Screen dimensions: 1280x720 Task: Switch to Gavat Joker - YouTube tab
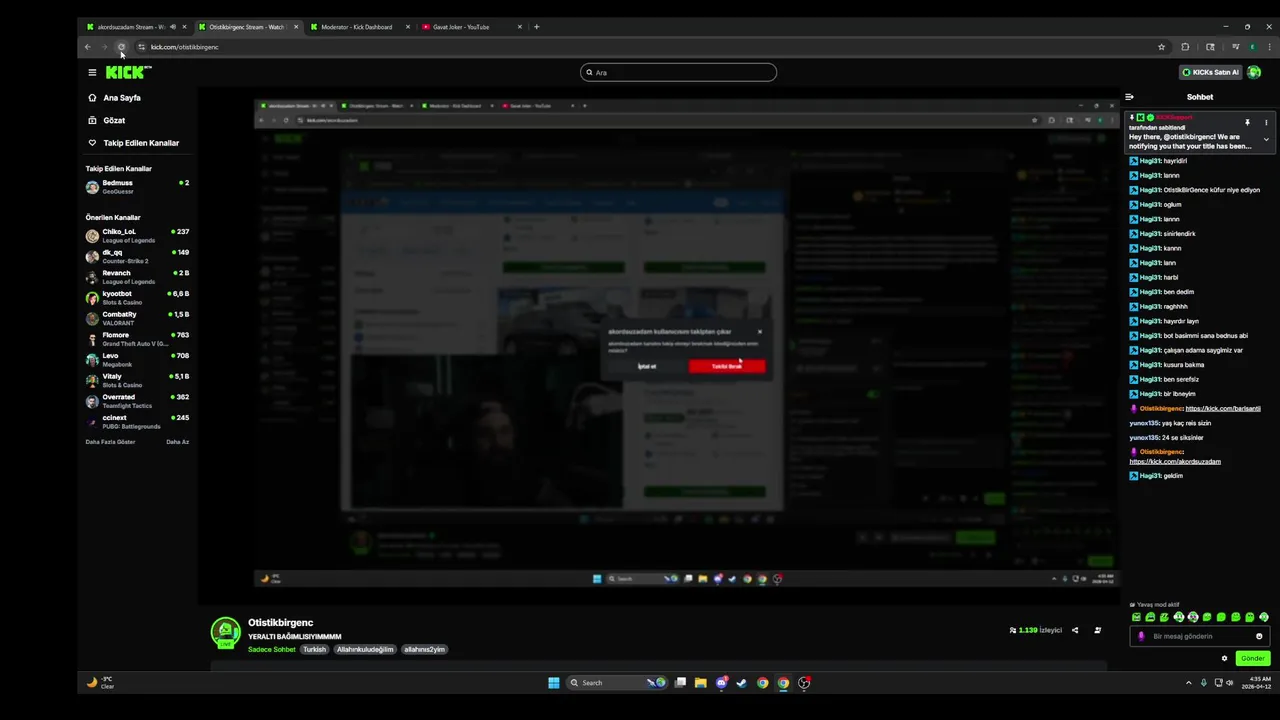point(461,27)
